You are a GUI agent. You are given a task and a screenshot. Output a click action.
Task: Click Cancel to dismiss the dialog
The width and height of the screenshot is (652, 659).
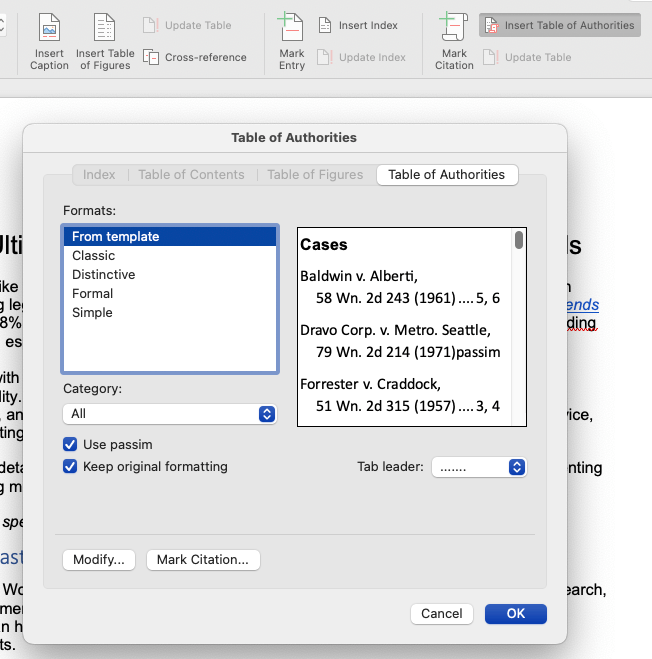442,614
